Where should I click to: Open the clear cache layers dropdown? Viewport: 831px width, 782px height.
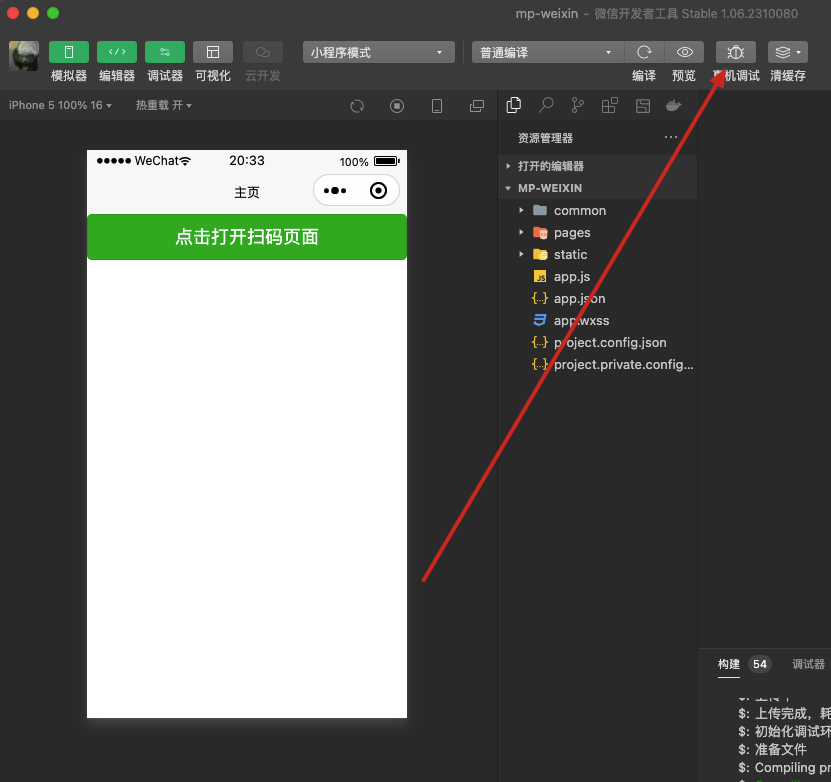[788, 52]
